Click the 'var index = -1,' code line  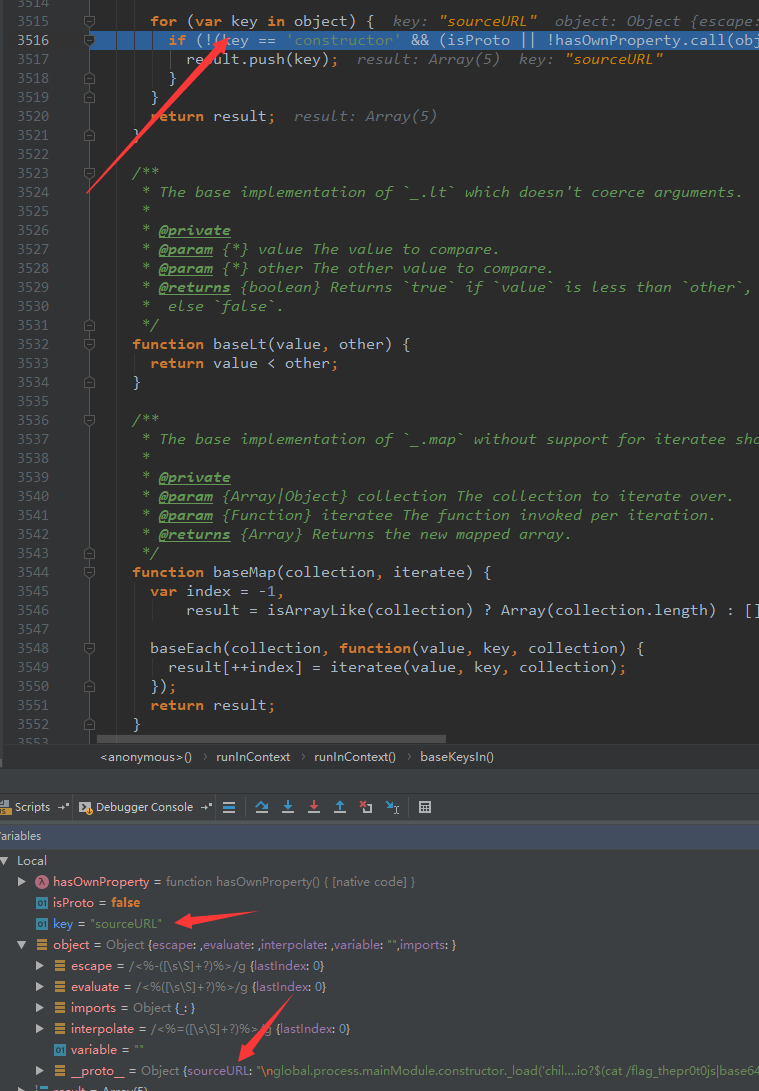217,591
